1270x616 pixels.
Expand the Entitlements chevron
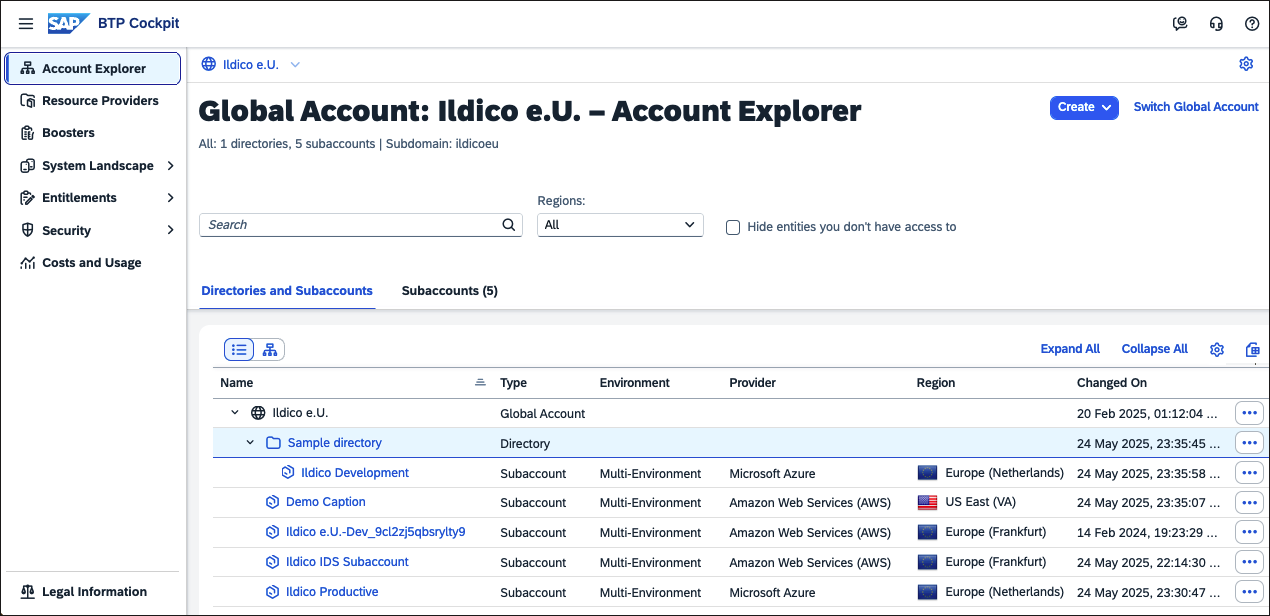click(x=170, y=198)
